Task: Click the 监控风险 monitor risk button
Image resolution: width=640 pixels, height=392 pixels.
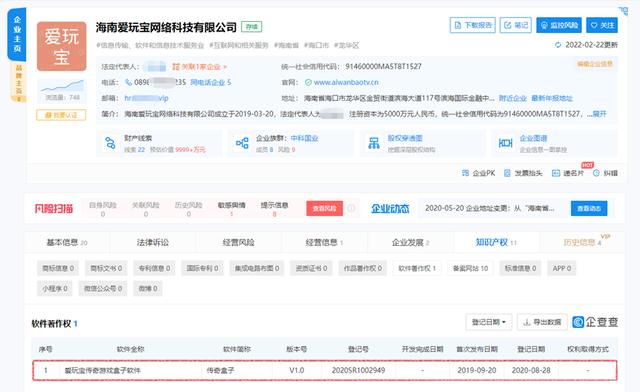Action: point(559,25)
